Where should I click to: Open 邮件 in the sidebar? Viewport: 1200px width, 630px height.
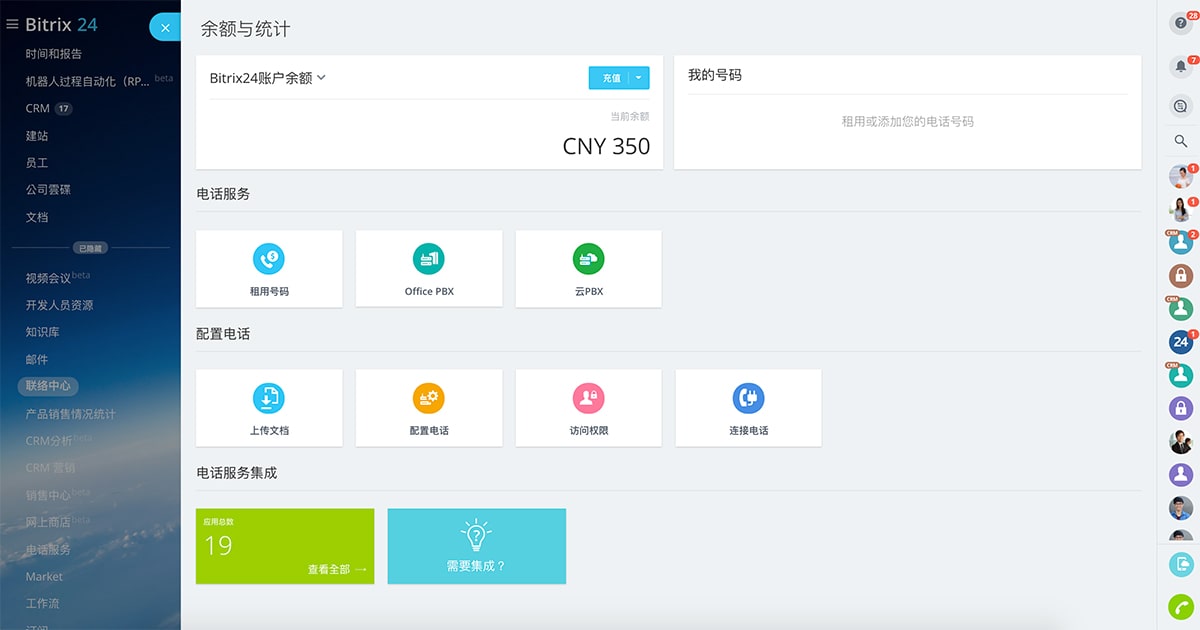pos(37,359)
